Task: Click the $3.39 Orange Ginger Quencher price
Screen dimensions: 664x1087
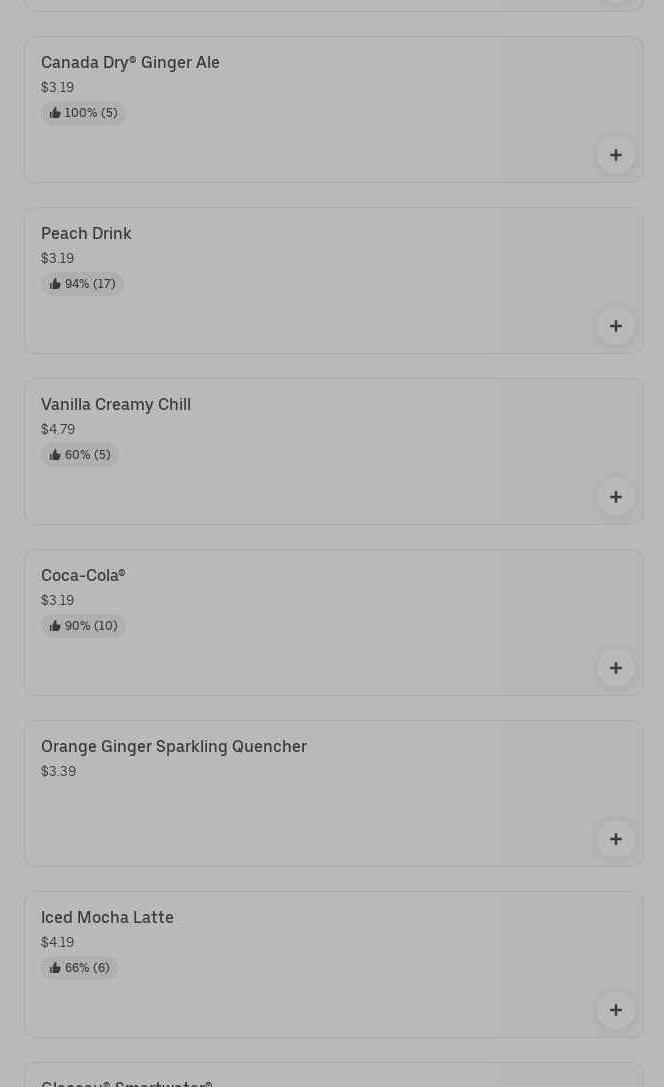Action: [x=58, y=771]
